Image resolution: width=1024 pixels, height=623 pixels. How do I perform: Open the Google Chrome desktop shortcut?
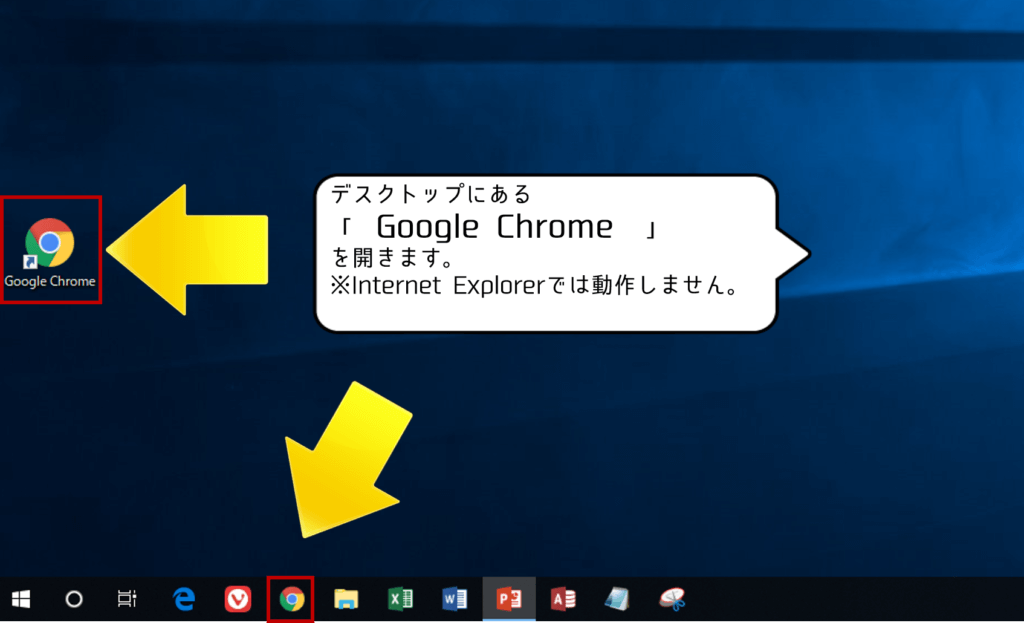(x=50, y=251)
